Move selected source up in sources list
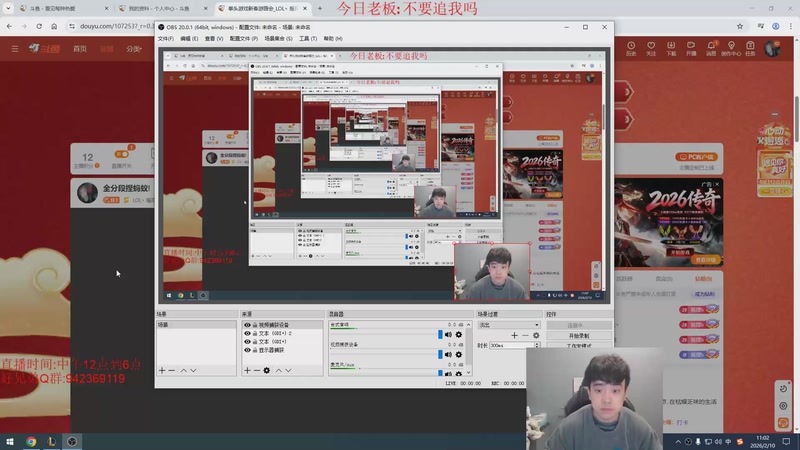The image size is (800, 450). [x=279, y=370]
